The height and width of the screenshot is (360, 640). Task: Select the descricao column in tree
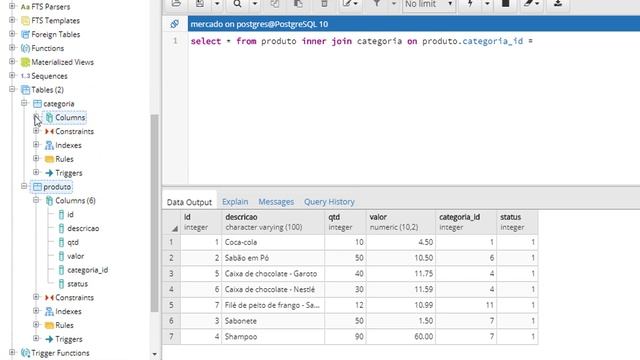pos(83,229)
